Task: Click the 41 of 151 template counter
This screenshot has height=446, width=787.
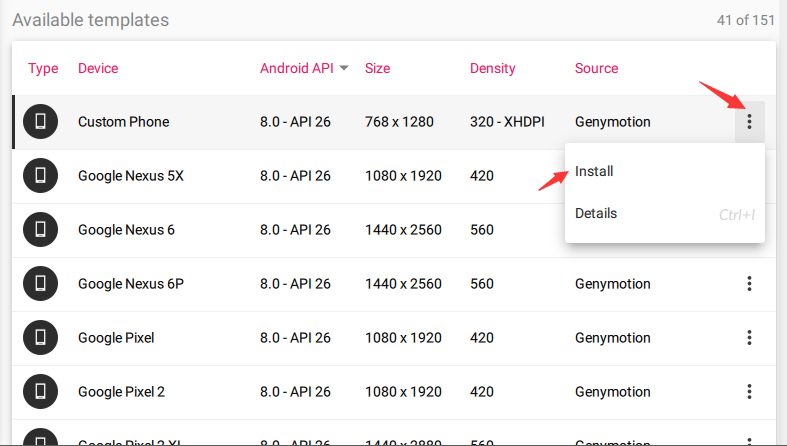Action: 745,20
